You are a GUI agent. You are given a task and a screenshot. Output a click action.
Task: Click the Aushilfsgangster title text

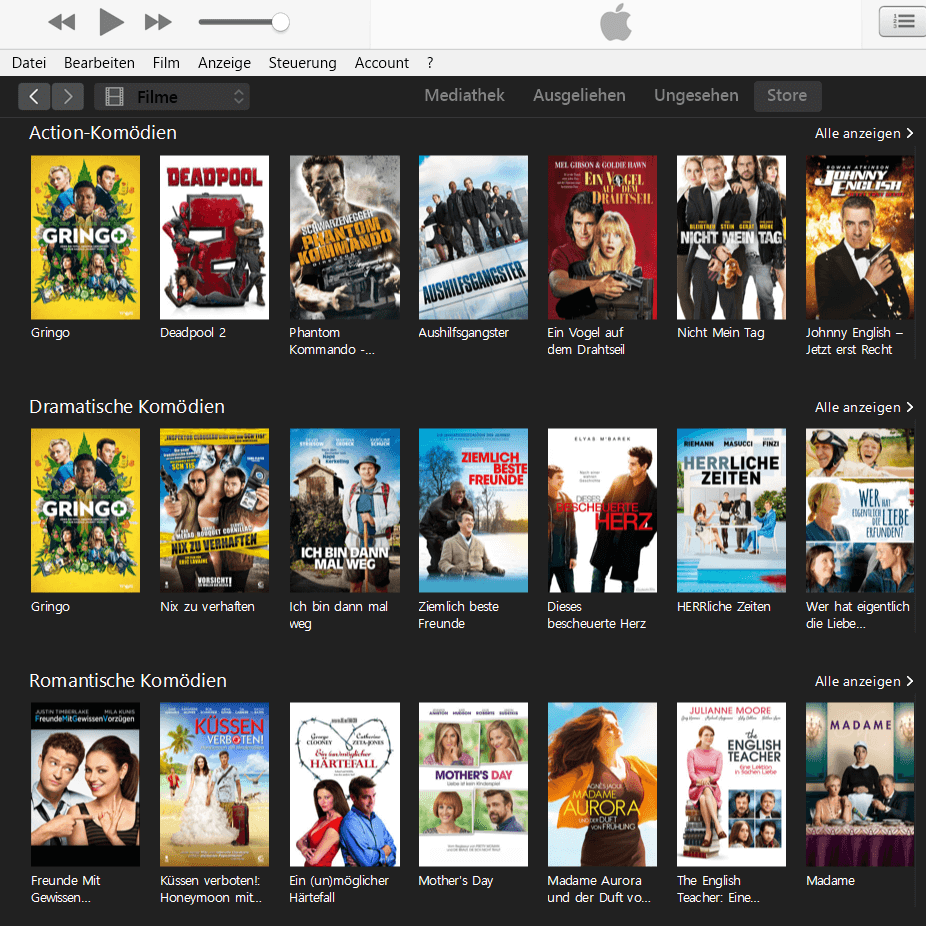click(464, 333)
